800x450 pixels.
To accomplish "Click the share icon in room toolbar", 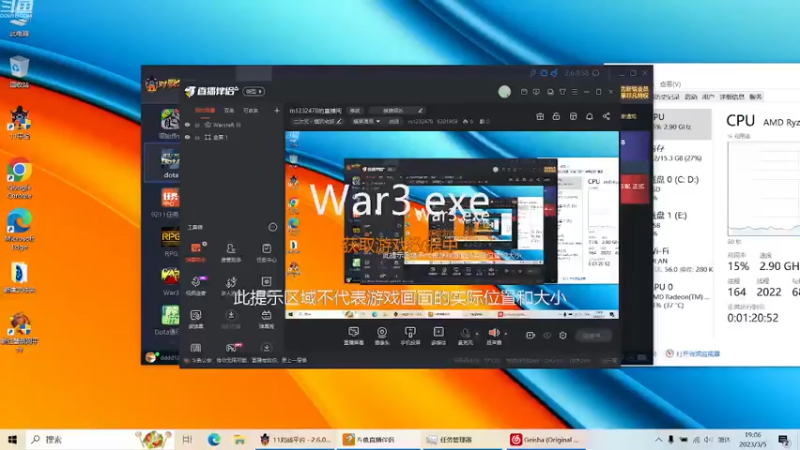I will point(606,116).
